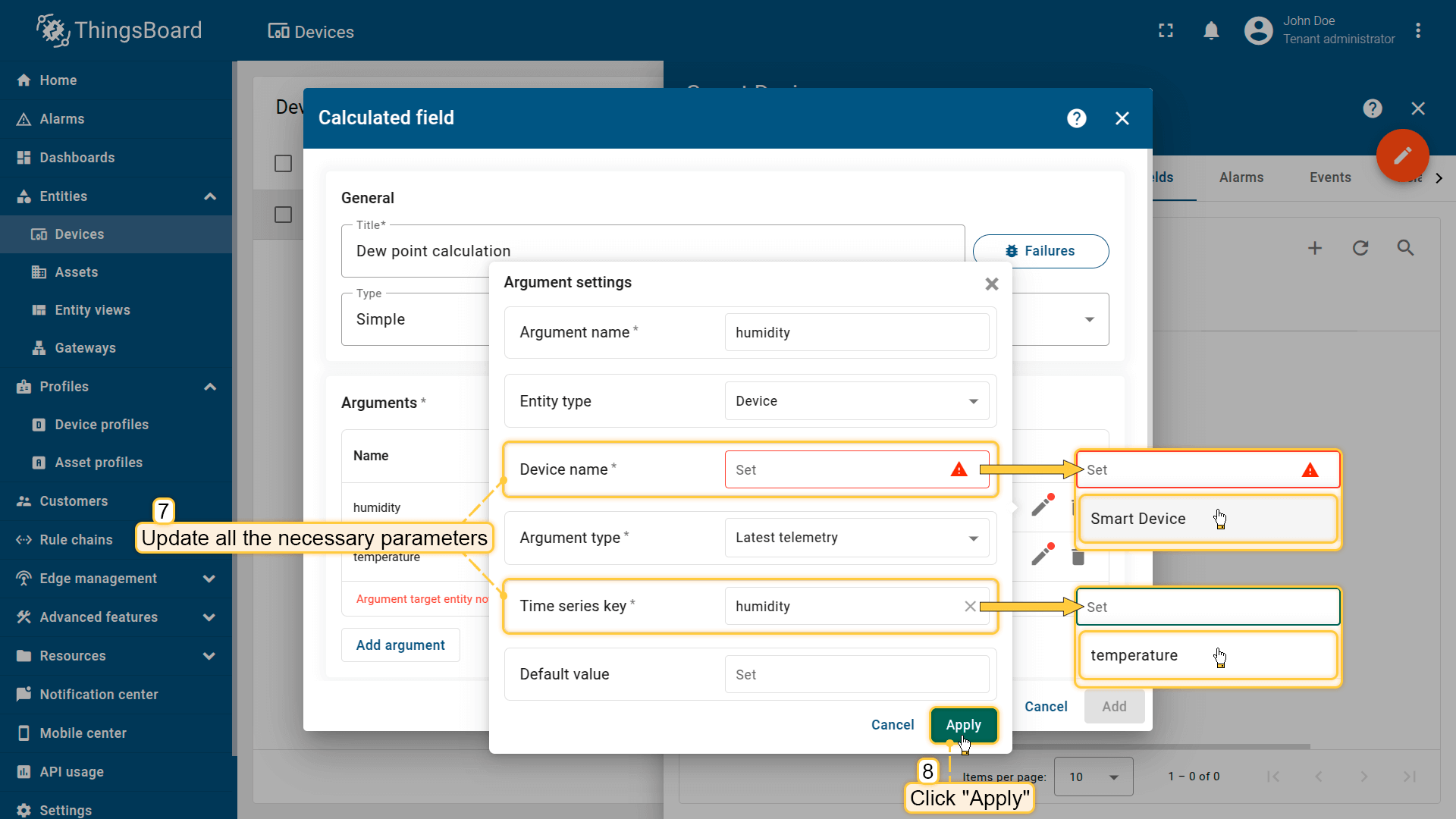Toggle fullscreen mode icon
The height and width of the screenshot is (819, 1456).
coord(1166,31)
